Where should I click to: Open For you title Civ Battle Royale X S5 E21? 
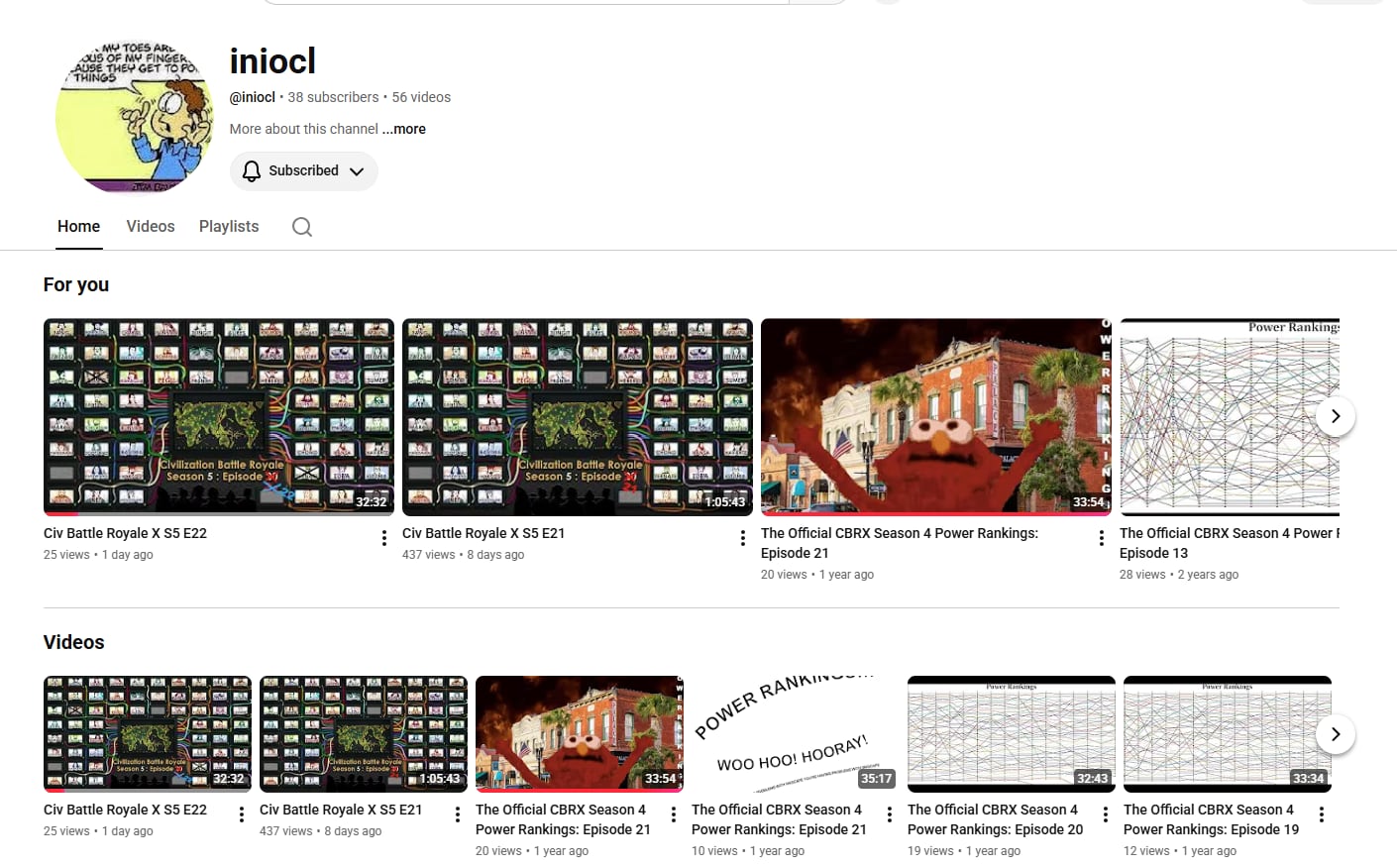[484, 533]
